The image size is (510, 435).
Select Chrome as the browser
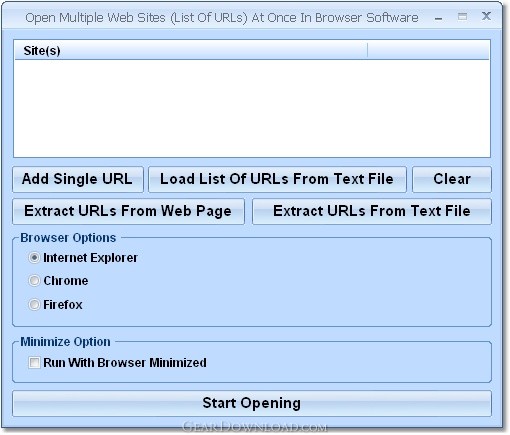pos(34,281)
